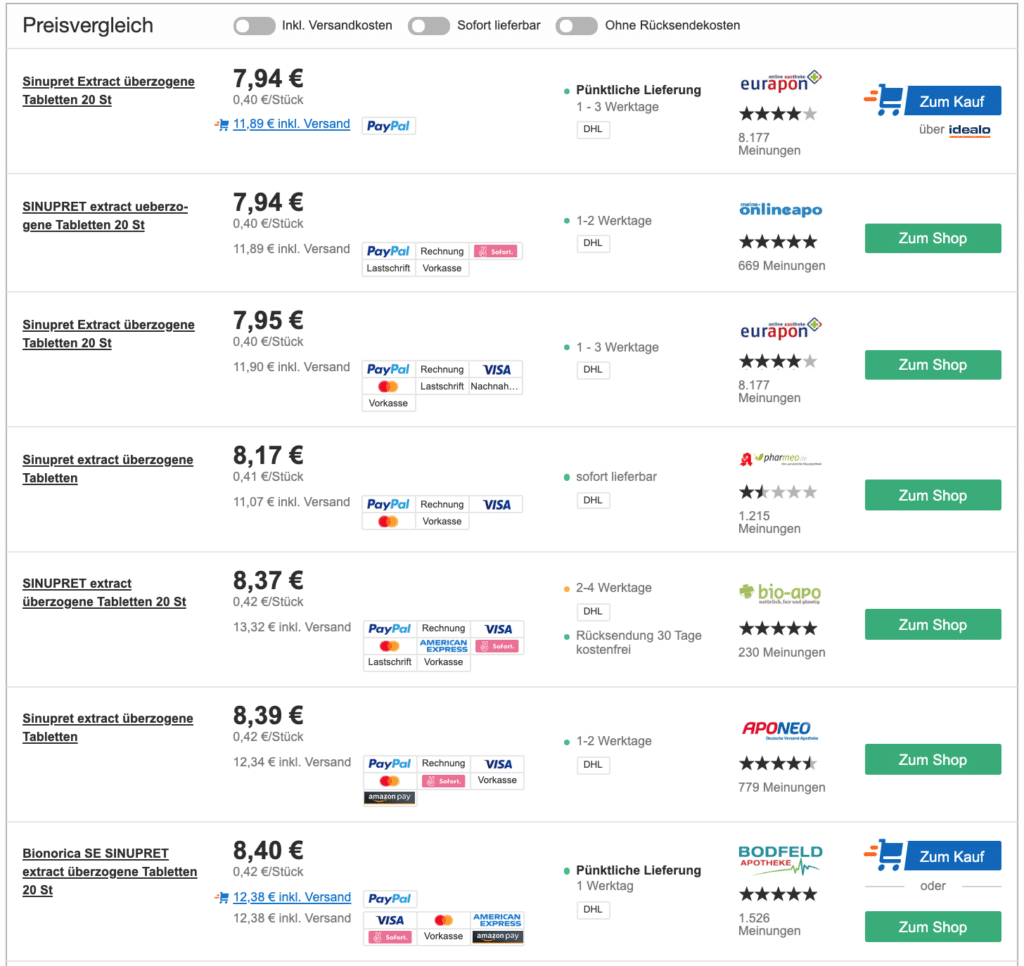
Task: Click Zum Kauf in the Bodfeld offer
Action: tap(933, 856)
